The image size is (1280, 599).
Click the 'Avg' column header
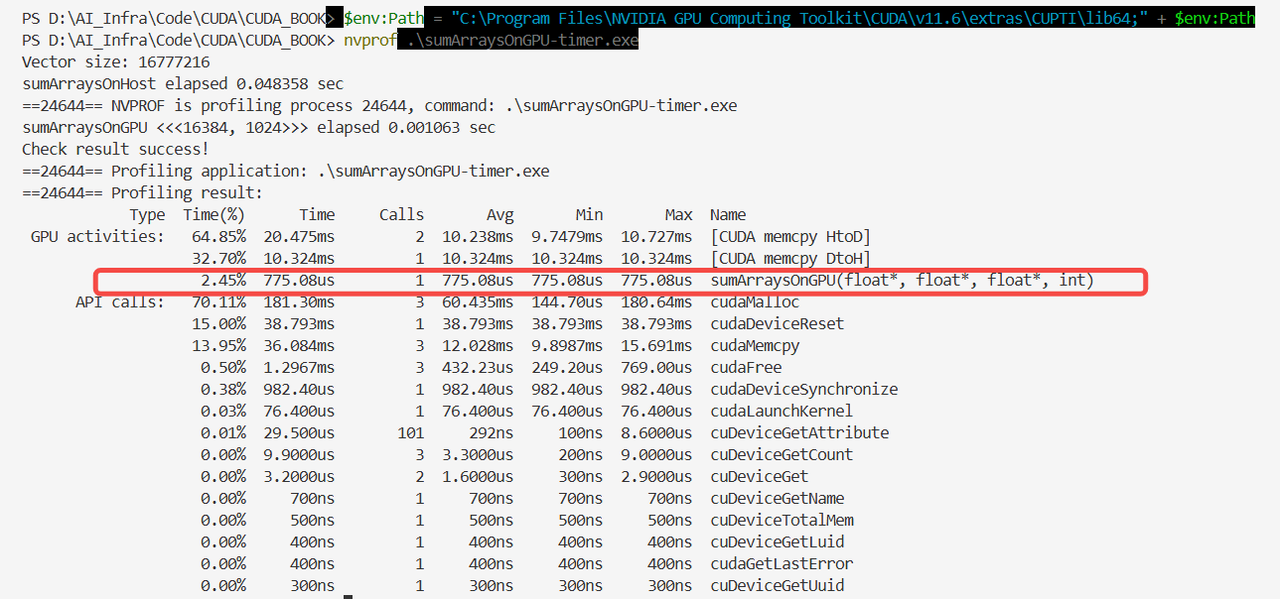[500, 215]
